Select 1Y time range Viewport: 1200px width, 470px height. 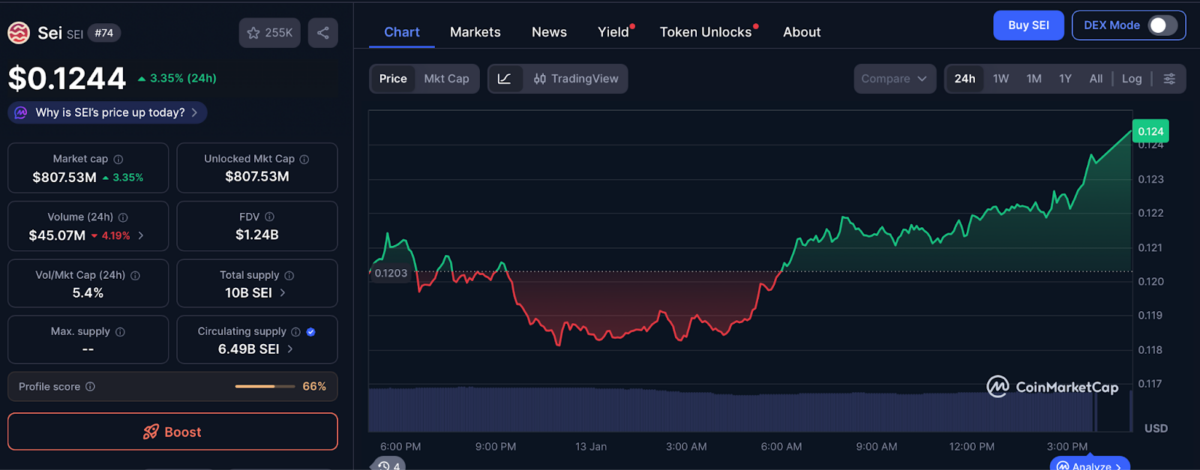coord(1065,79)
